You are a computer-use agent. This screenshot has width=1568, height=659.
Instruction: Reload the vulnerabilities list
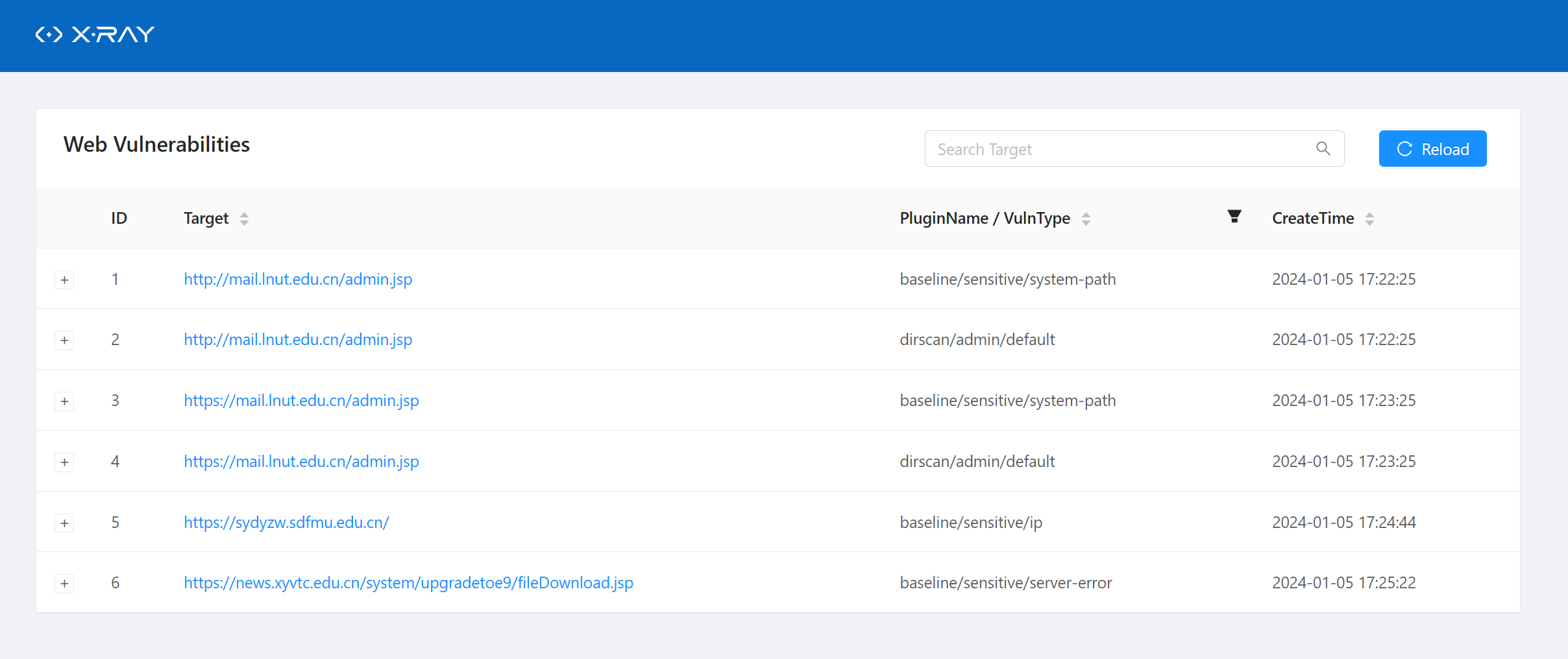coord(1432,149)
